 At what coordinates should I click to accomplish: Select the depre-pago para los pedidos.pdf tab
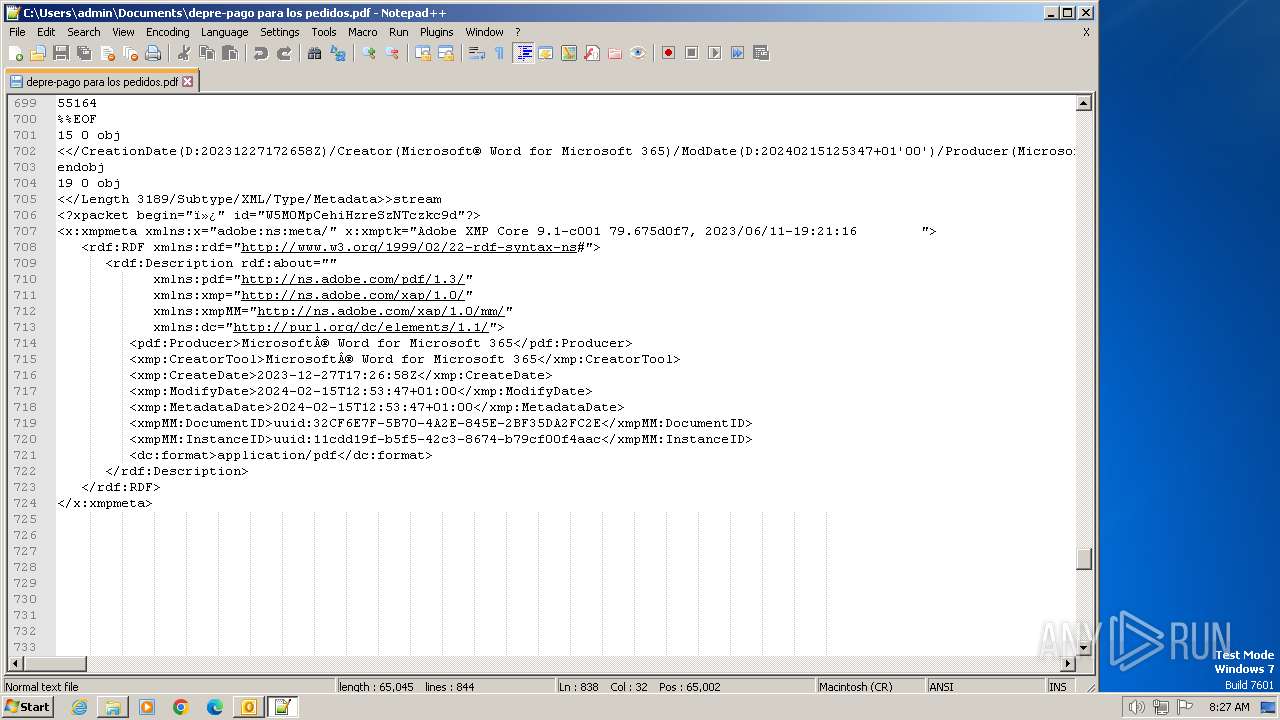click(x=102, y=82)
